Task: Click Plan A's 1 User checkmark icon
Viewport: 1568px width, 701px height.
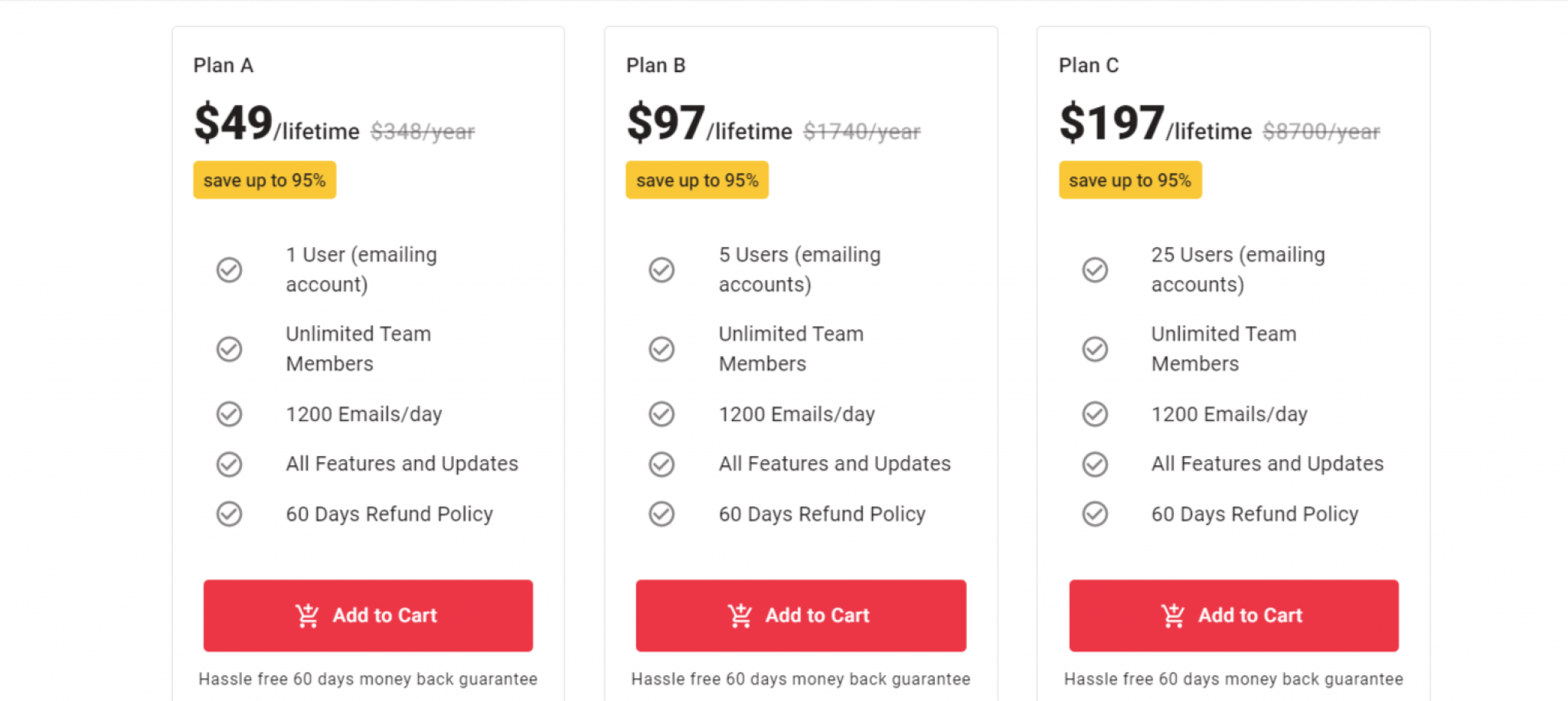Action: tap(229, 269)
